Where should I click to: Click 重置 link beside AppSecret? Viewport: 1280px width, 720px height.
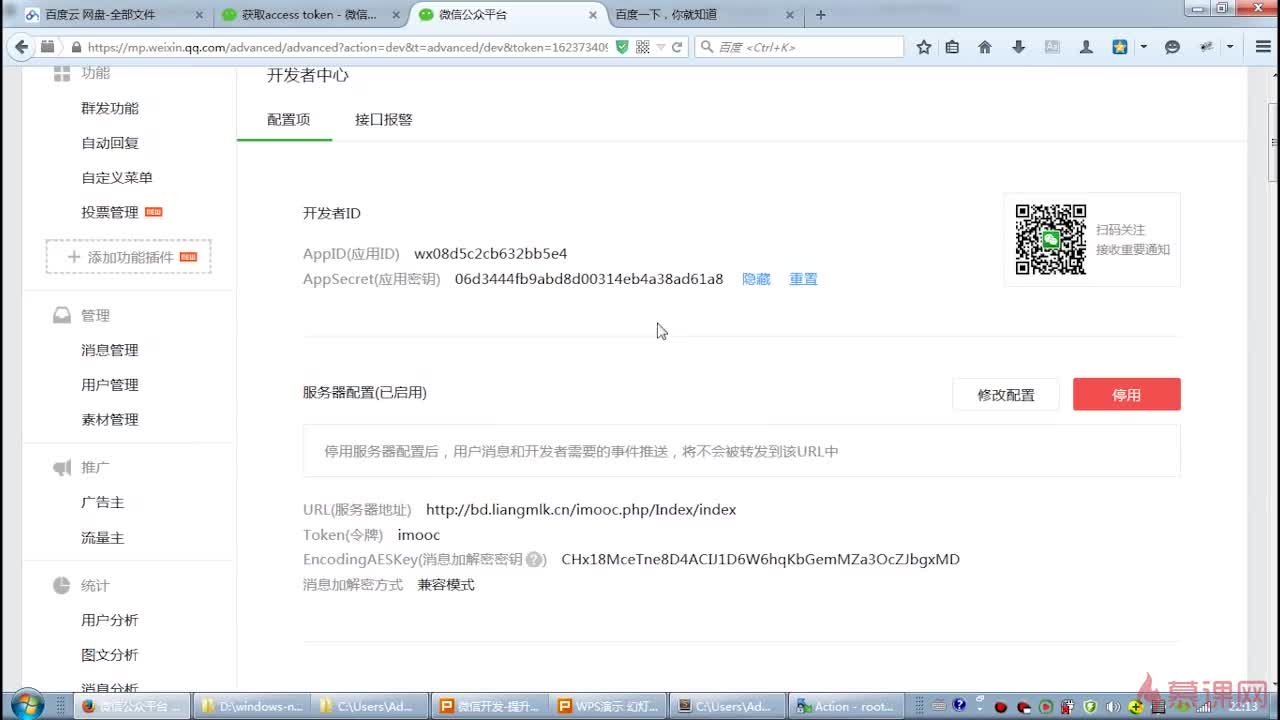tap(803, 279)
